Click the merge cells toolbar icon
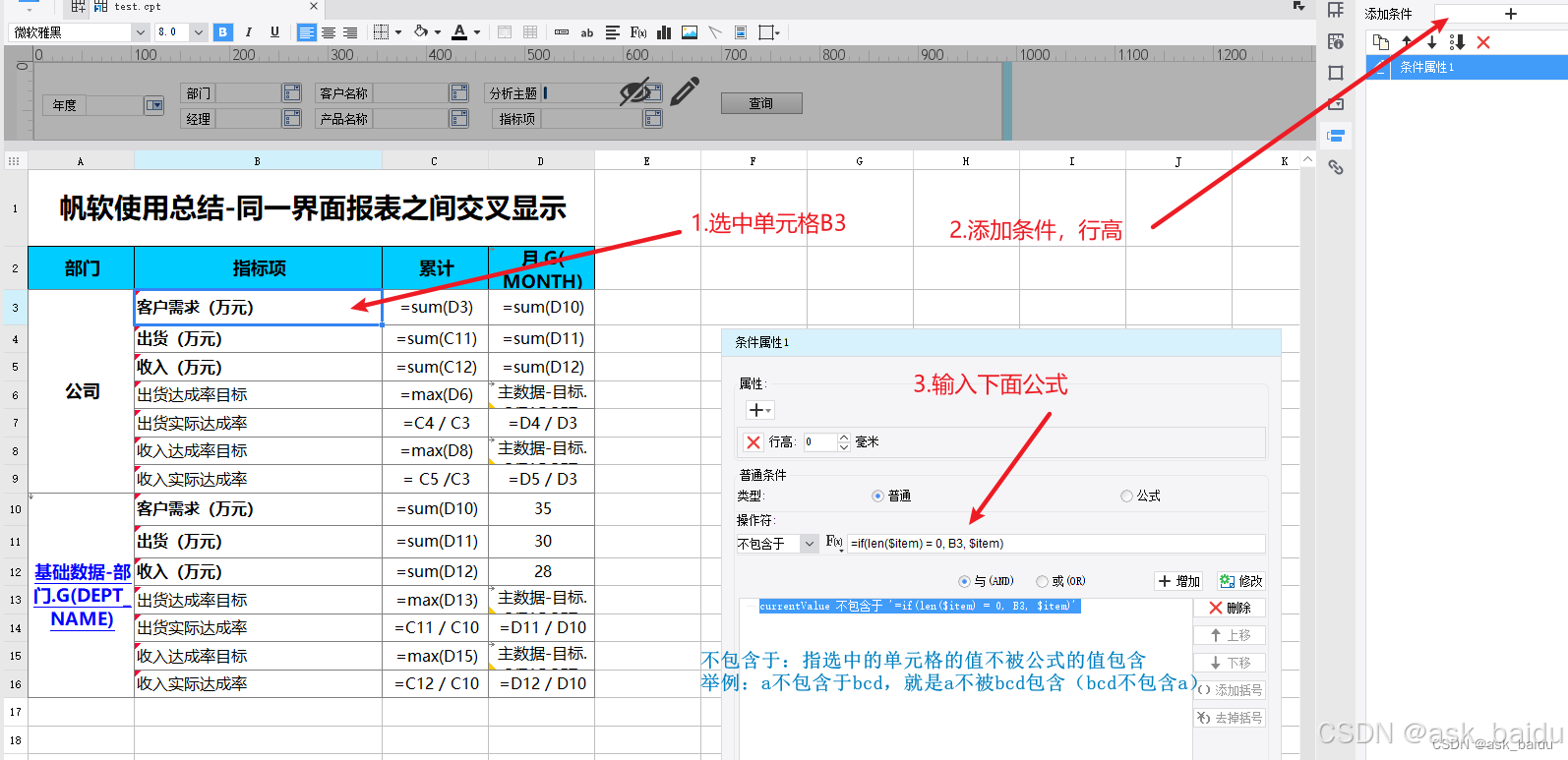Screen dimensions: 1568x760 pos(505,32)
